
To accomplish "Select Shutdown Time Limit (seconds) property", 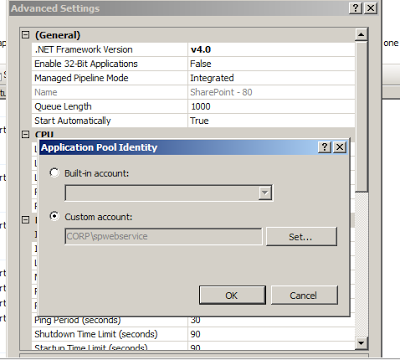I will point(96,334).
